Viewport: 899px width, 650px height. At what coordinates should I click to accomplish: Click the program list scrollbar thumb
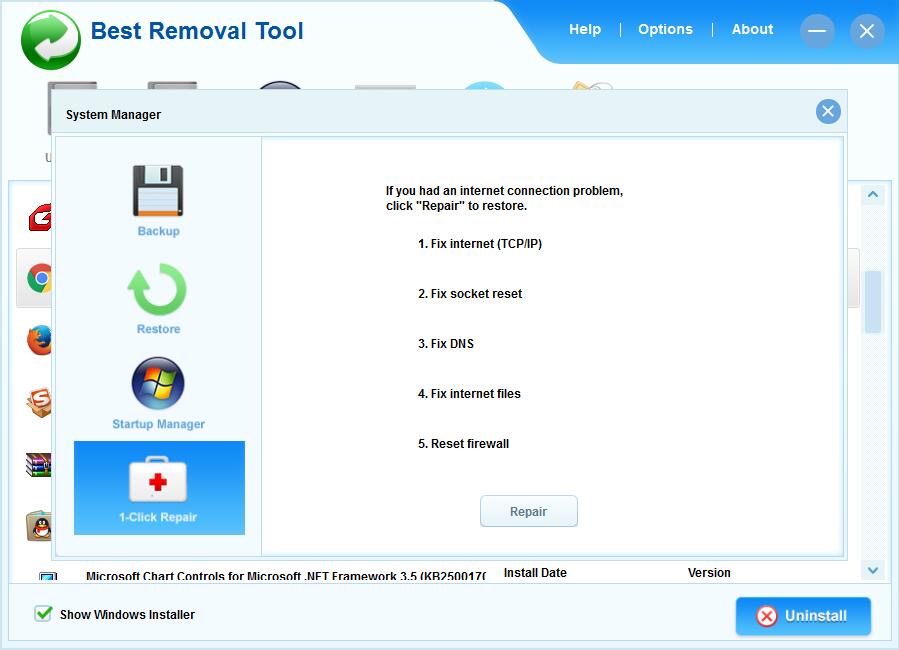873,302
